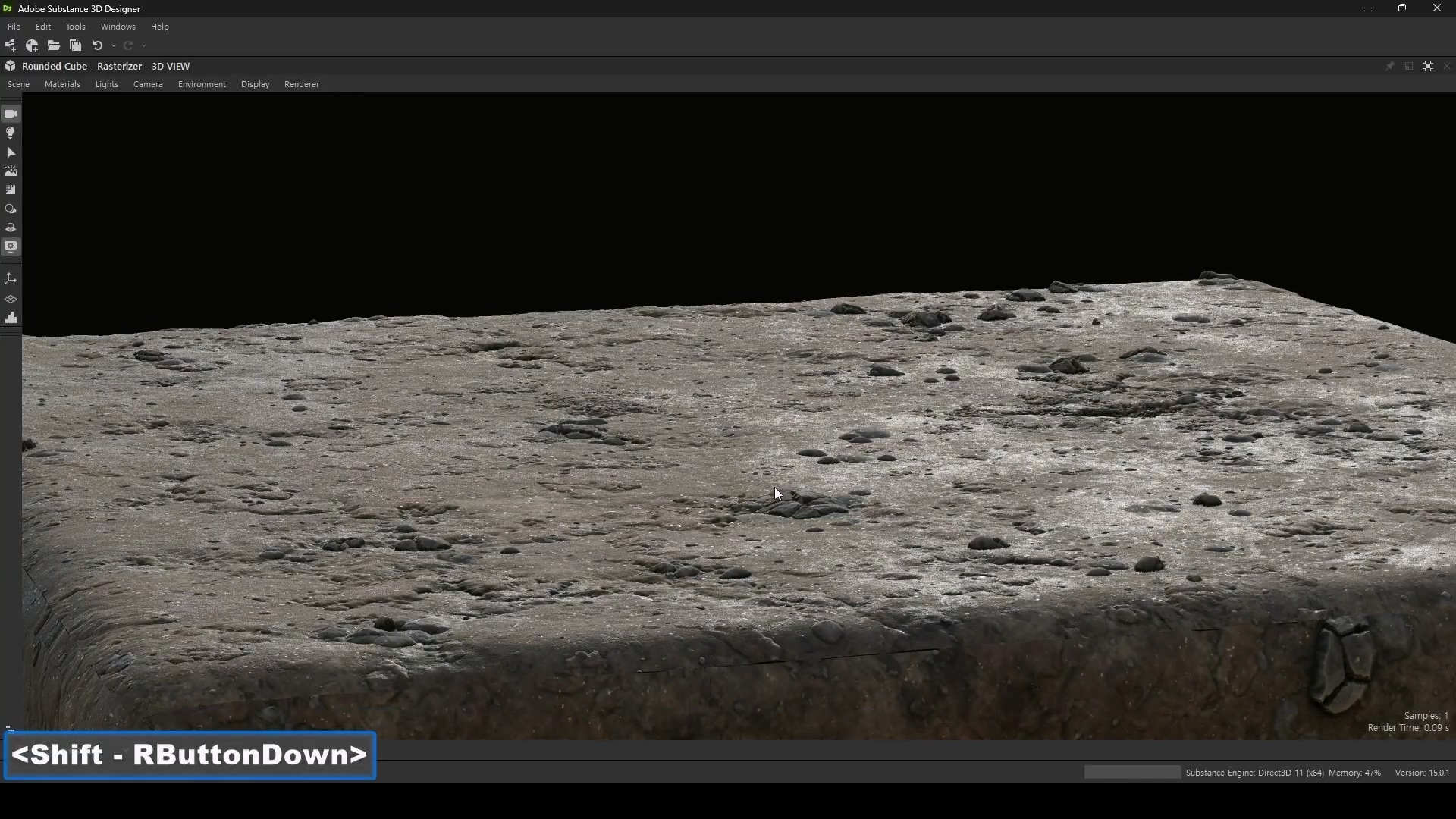Open file with the folder icon

(54, 45)
